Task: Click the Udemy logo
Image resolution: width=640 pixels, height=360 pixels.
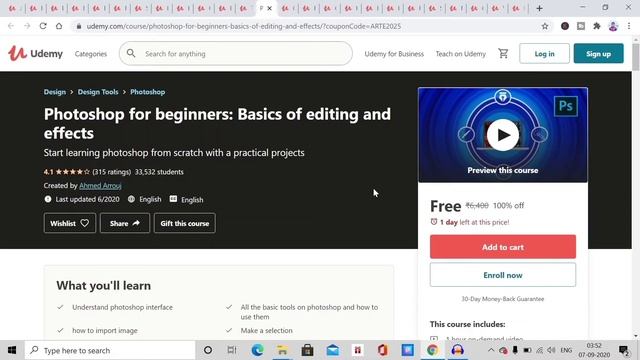Action: pyautogui.click(x=36, y=53)
